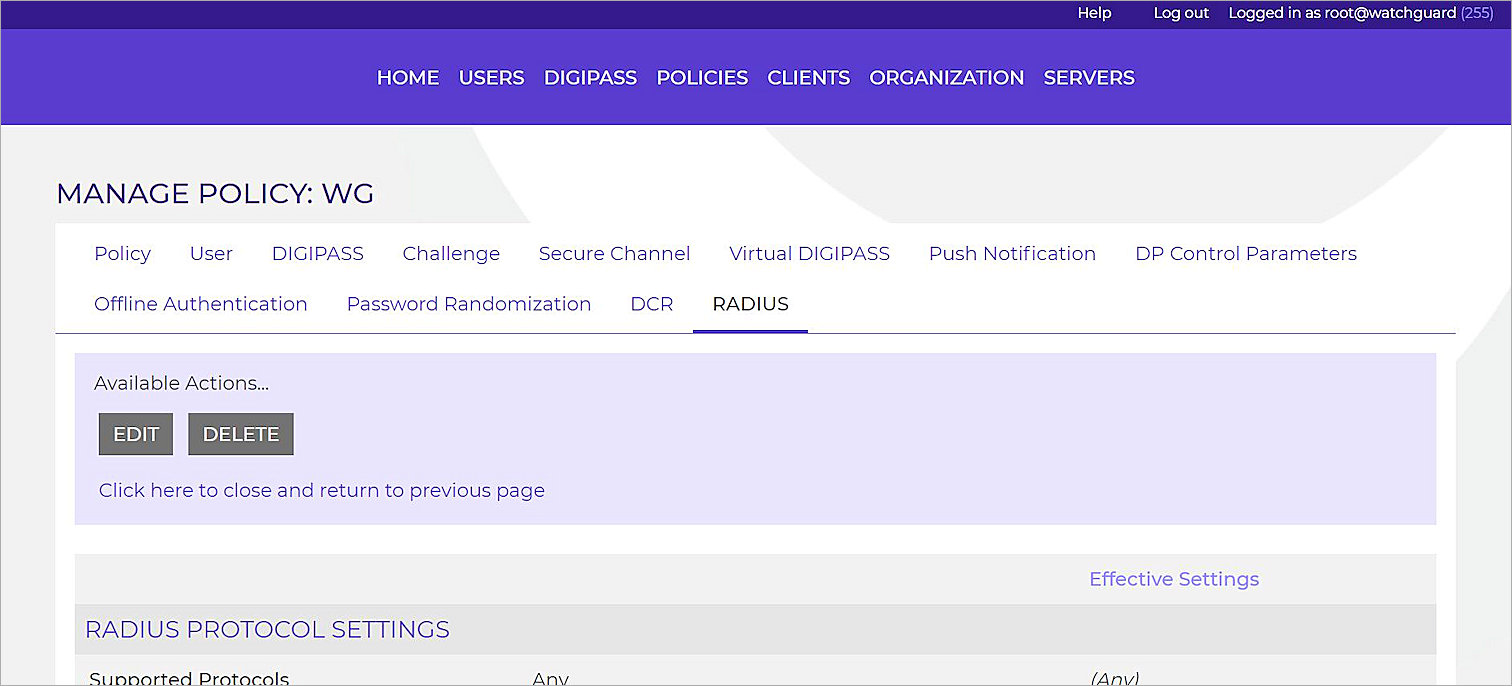The height and width of the screenshot is (686, 1512).
Task: Switch to the Policy tab
Action: pyautogui.click(x=122, y=253)
